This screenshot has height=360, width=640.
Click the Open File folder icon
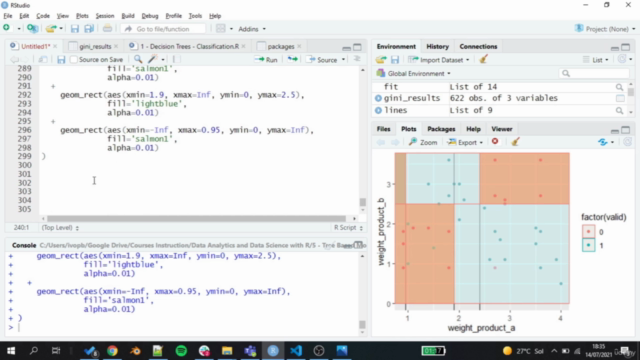pos(51,29)
